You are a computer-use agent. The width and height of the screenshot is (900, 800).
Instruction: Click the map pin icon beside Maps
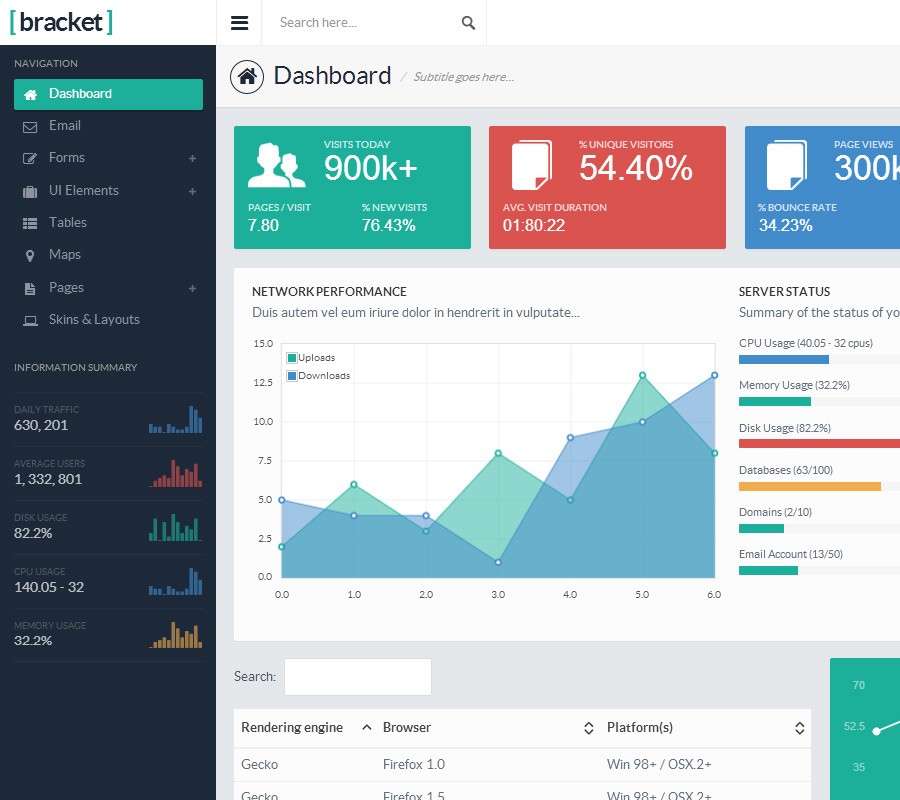[x=30, y=256]
